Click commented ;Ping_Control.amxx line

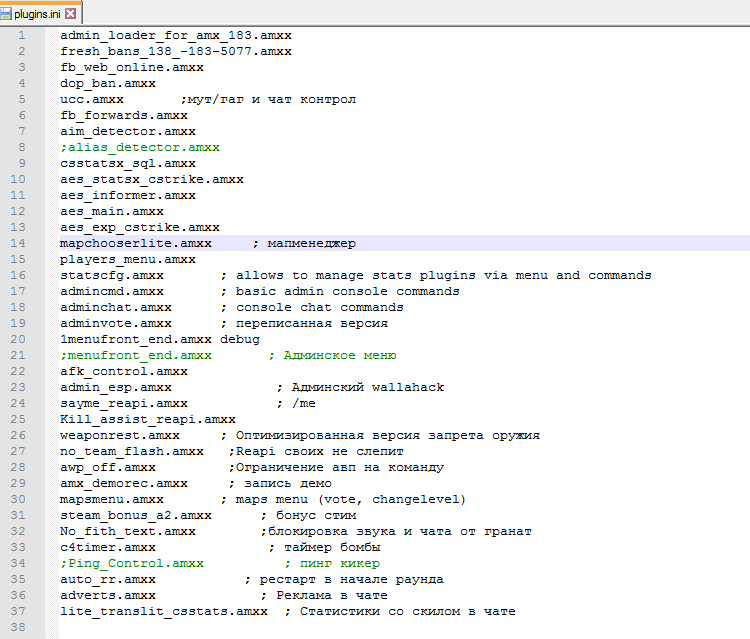tap(132, 563)
